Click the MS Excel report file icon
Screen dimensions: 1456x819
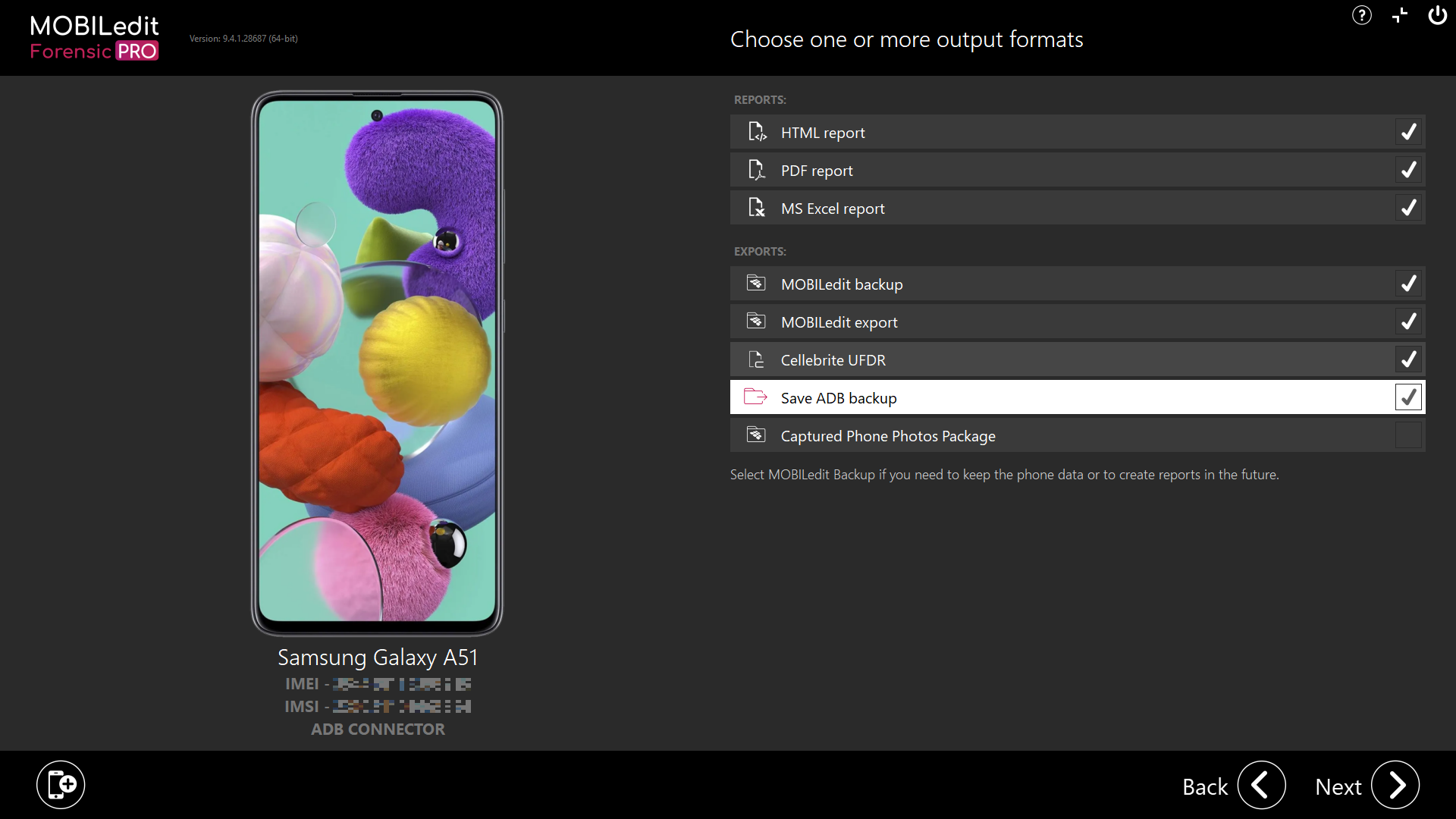tap(757, 208)
